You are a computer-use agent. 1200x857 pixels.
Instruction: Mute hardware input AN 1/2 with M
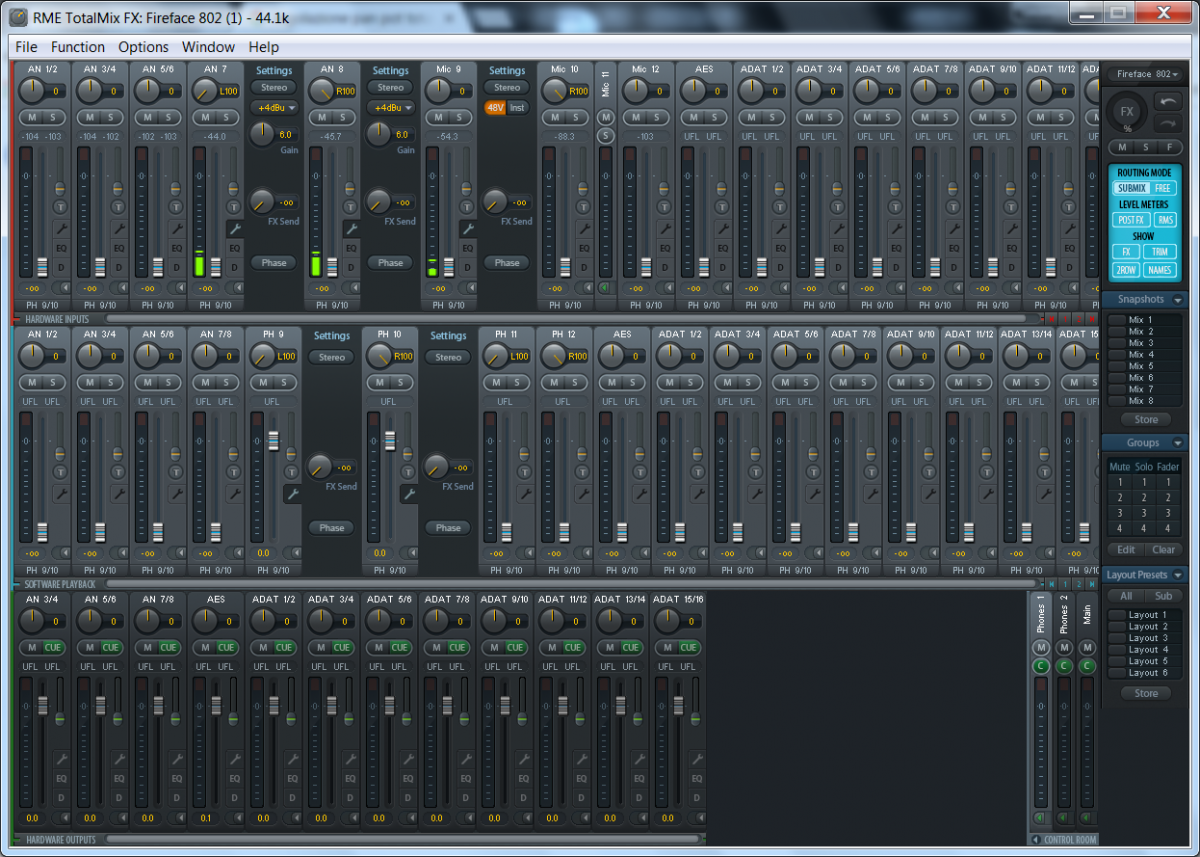(31, 117)
